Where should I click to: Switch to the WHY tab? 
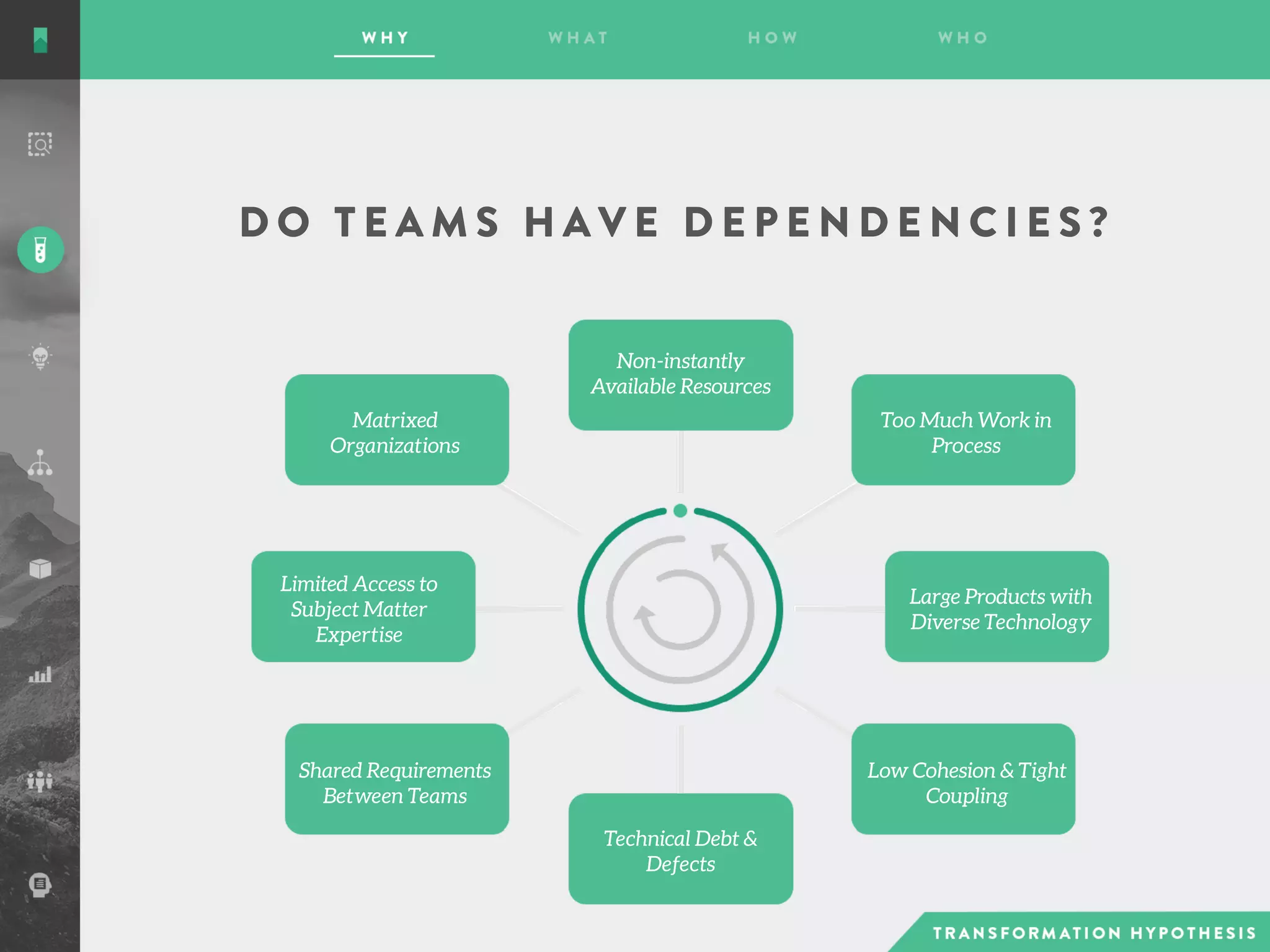tap(385, 38)
